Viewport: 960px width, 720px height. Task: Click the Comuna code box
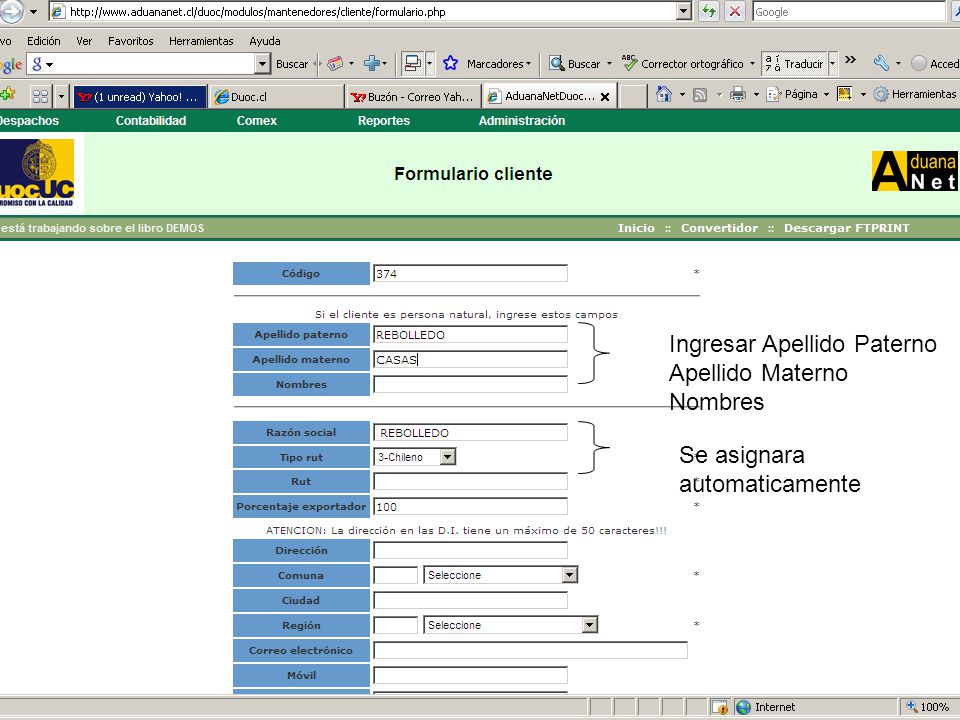pos(396,575)
